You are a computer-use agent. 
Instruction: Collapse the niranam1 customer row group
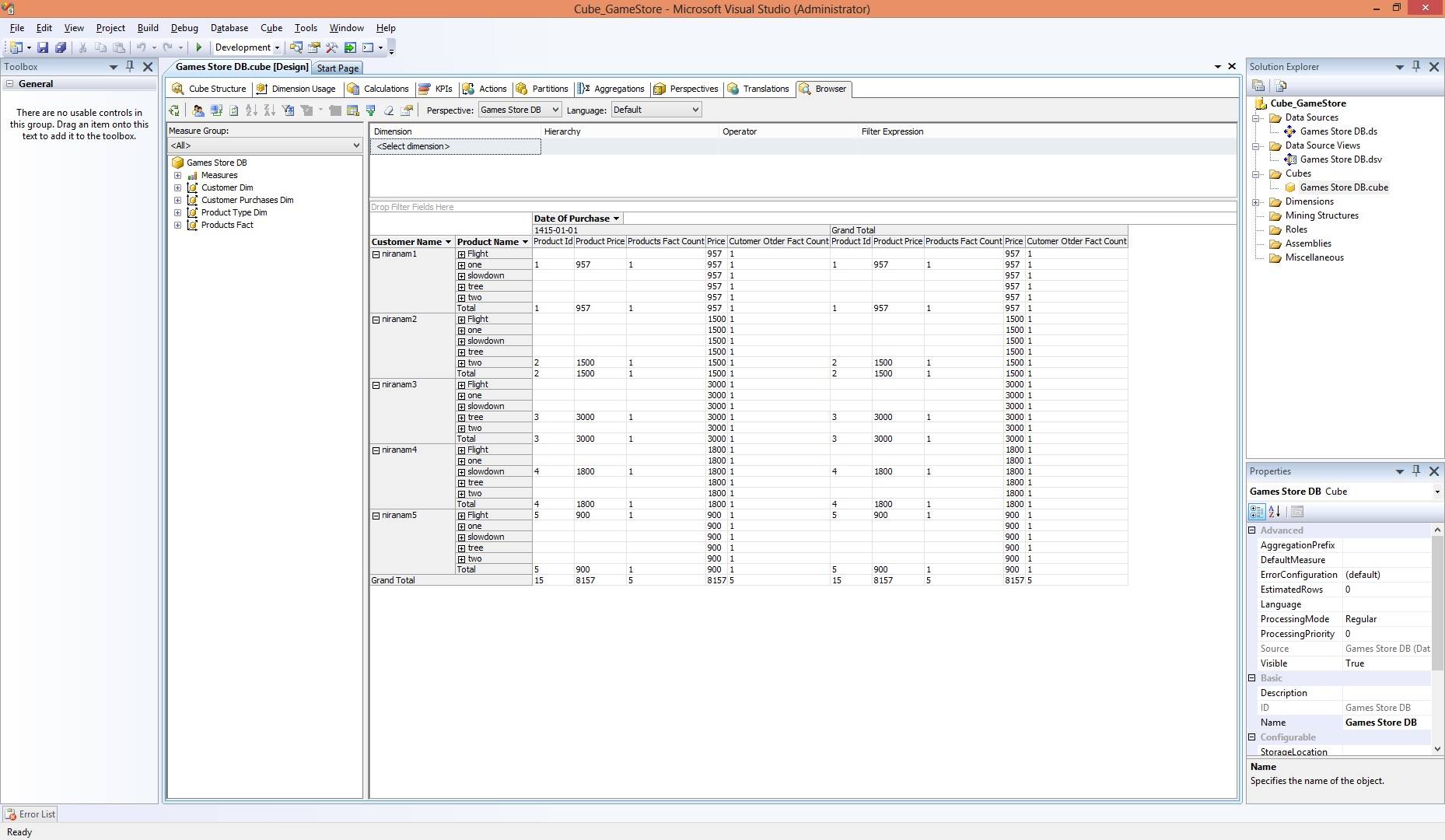[376, 254]
